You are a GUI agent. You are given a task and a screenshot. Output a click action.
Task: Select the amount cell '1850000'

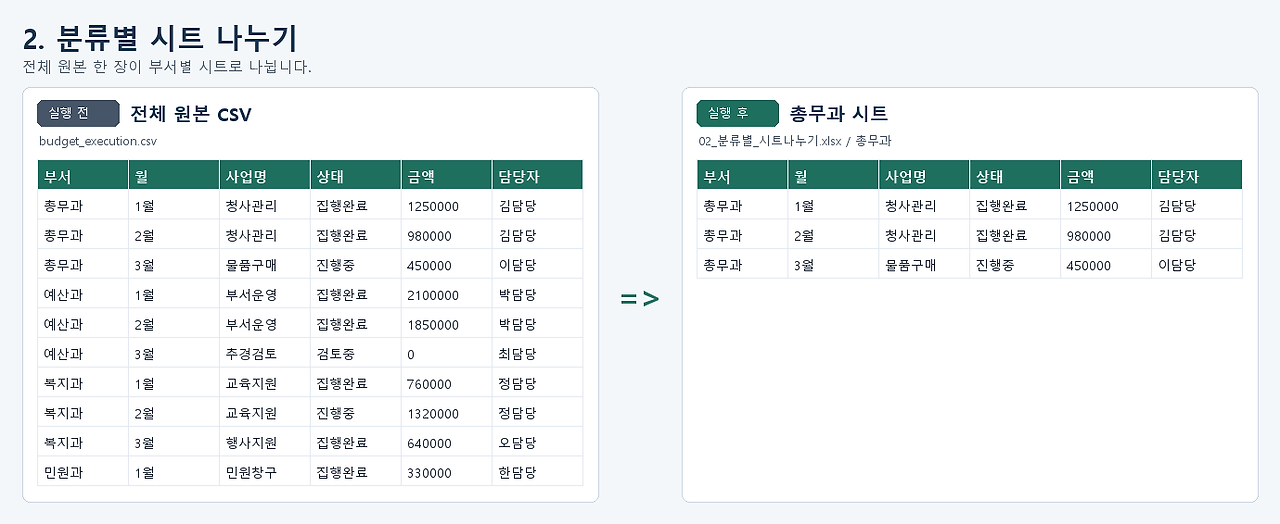click(447, 324)
